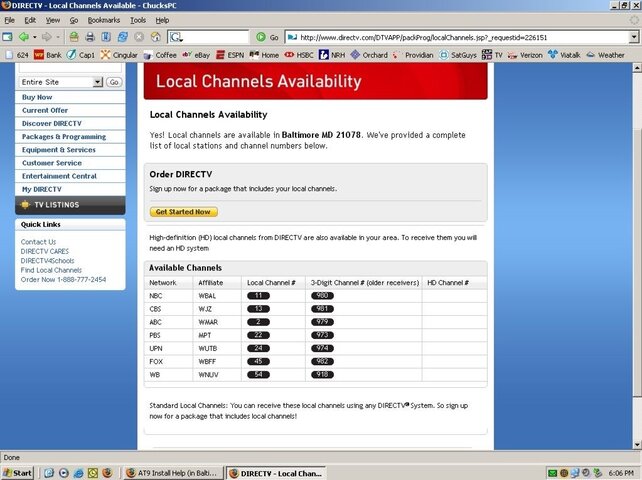The width and height of the screenshot is (642, 480).
Task: Click the scrollbar down arrow
Action: click(x=637, y=444)
